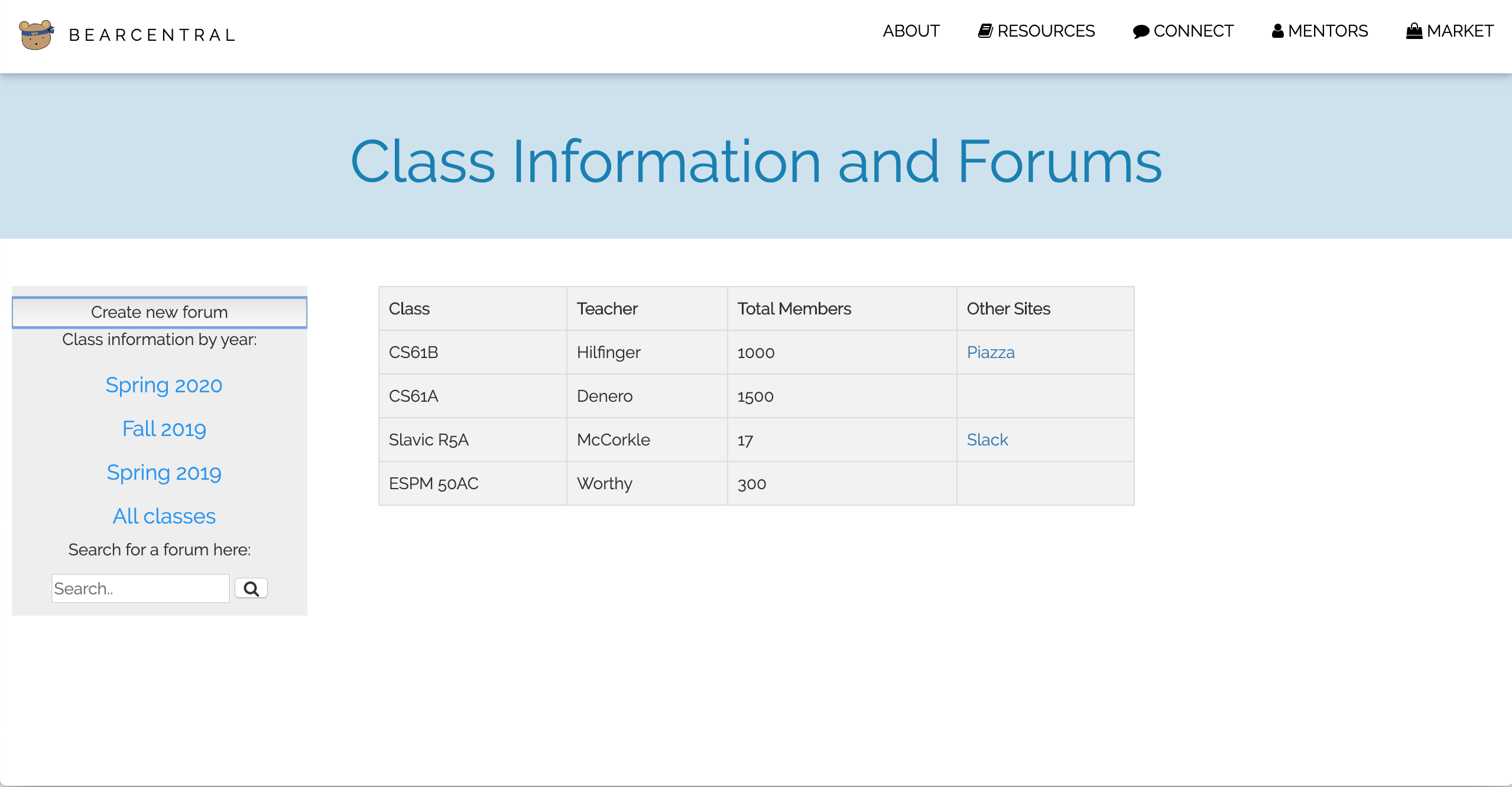Click the Create new forum button
1512x787 pixels.
coord(159,312)
